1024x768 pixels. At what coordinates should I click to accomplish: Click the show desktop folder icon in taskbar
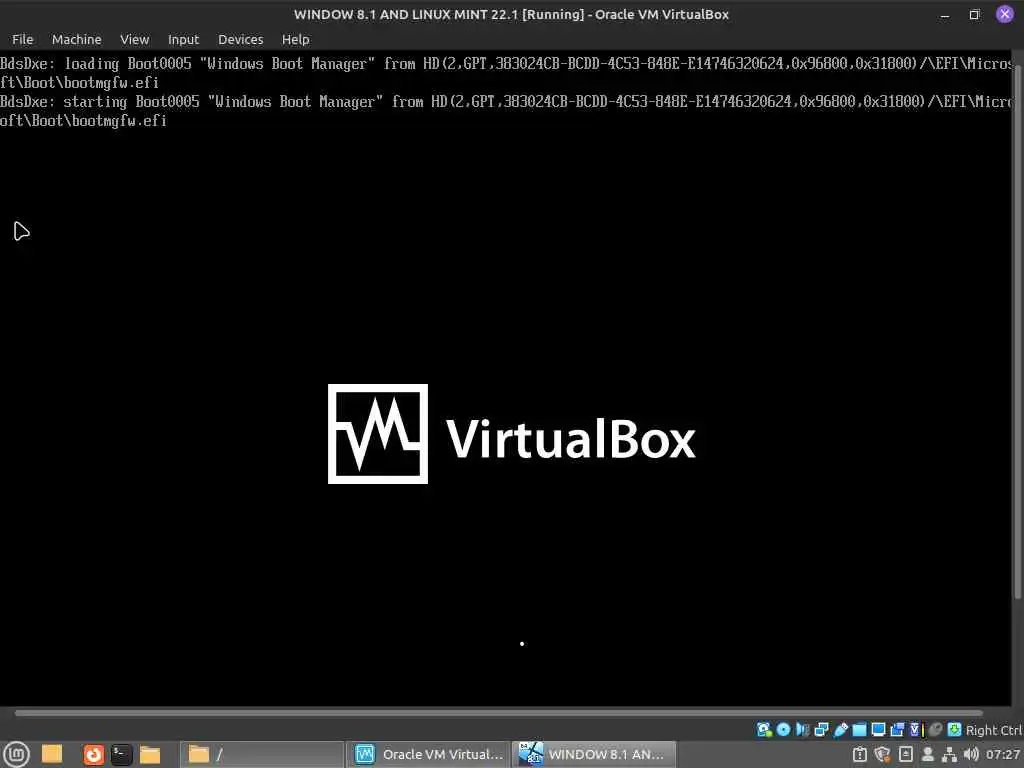pyautogui.click(x=52, y=754)
